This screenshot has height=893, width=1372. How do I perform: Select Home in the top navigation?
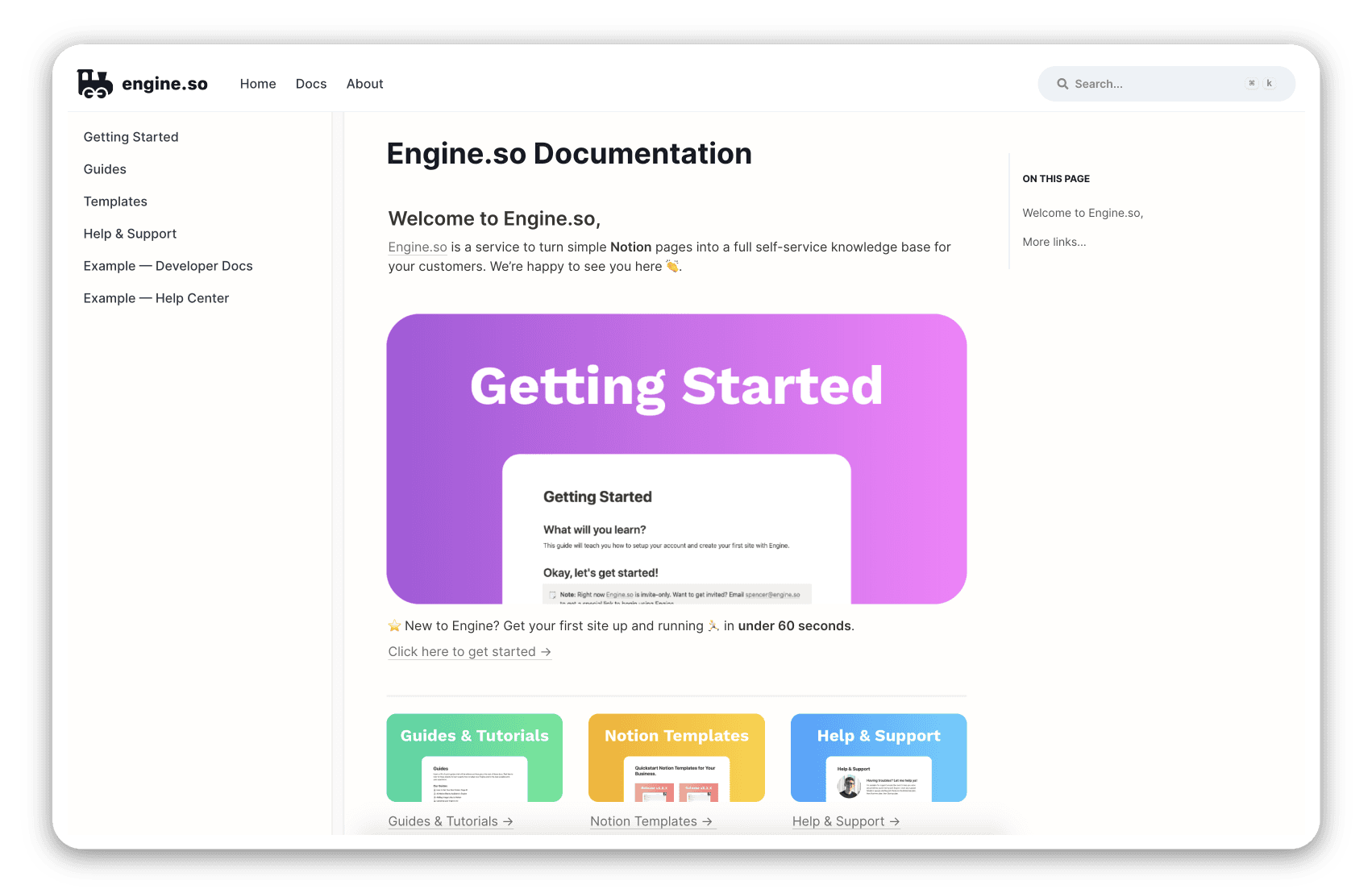click(258, 84)
